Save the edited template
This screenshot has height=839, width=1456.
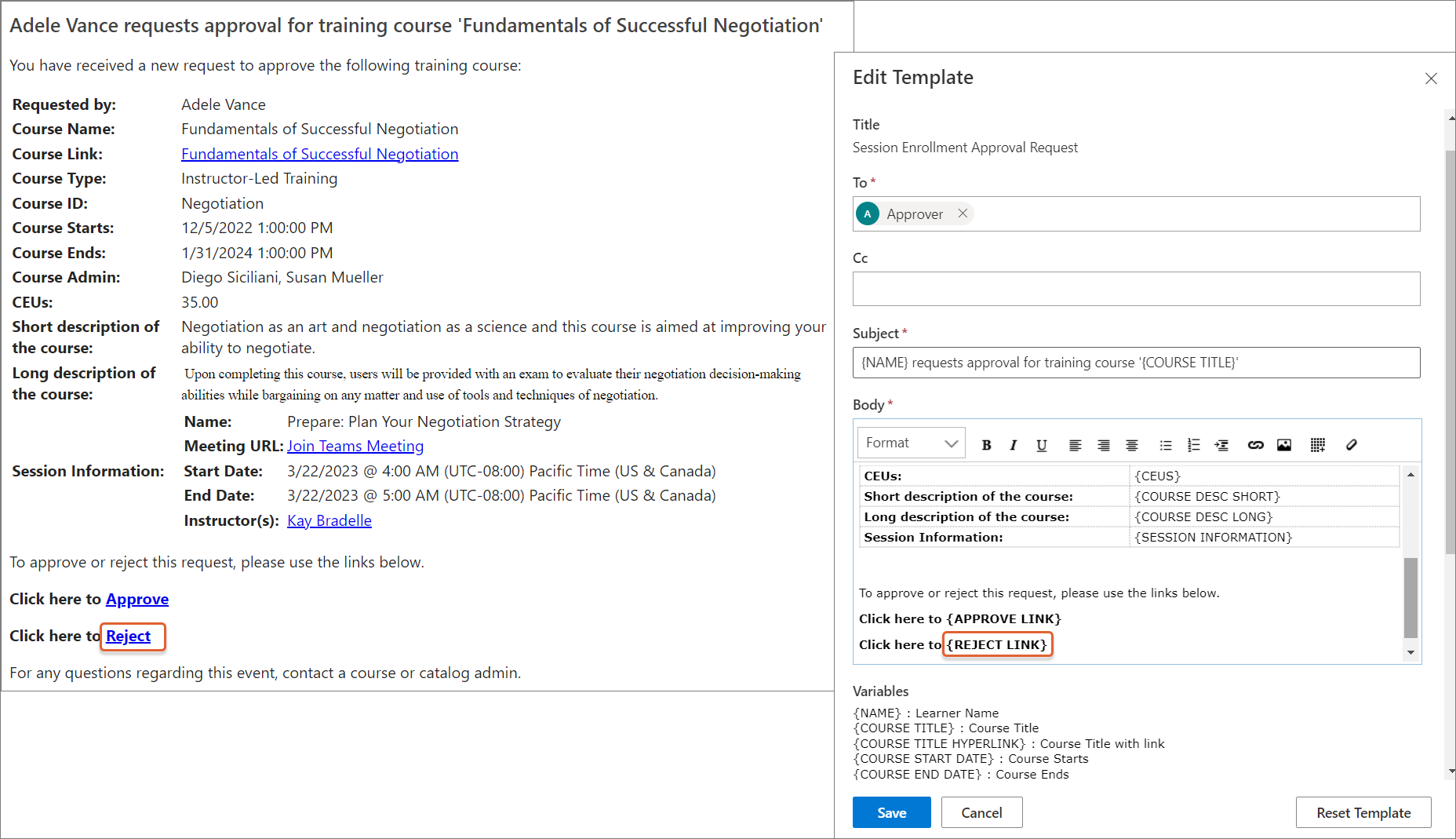891,812
